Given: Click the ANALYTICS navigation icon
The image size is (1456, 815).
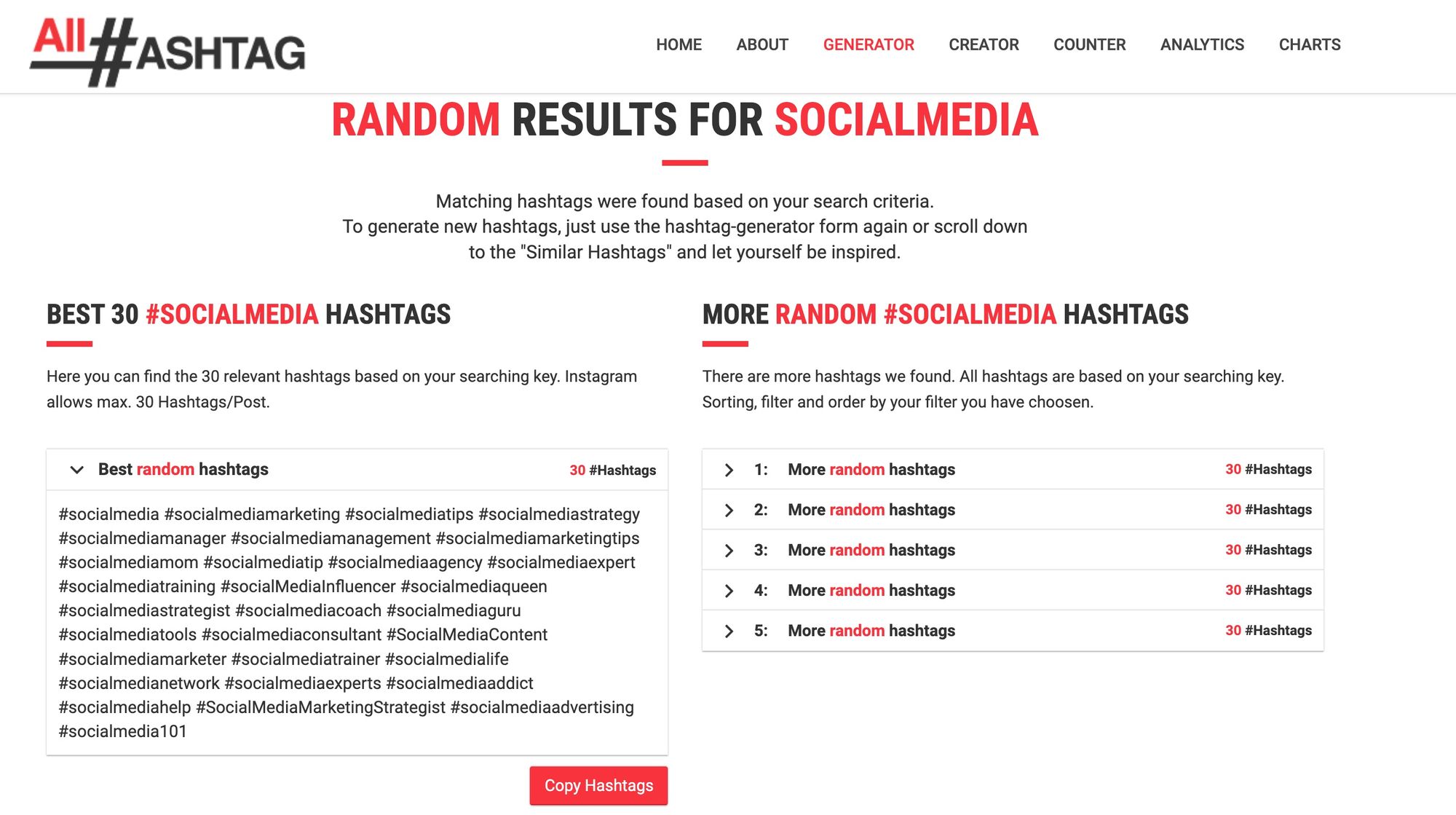Looking at the screenshot, I should tap(1200, 45).
